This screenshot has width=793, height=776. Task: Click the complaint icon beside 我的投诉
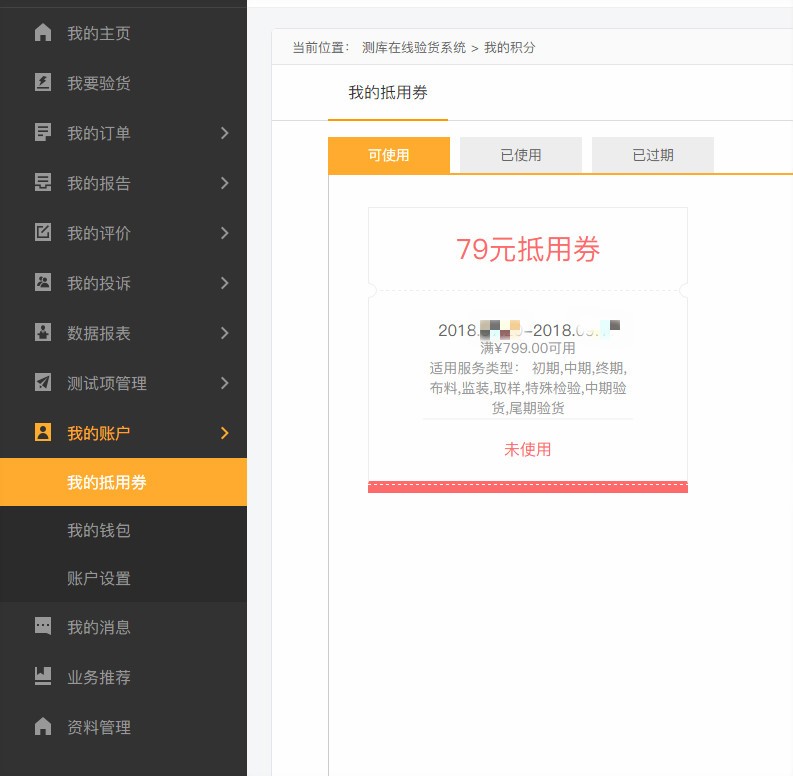[x=43, y=283]
